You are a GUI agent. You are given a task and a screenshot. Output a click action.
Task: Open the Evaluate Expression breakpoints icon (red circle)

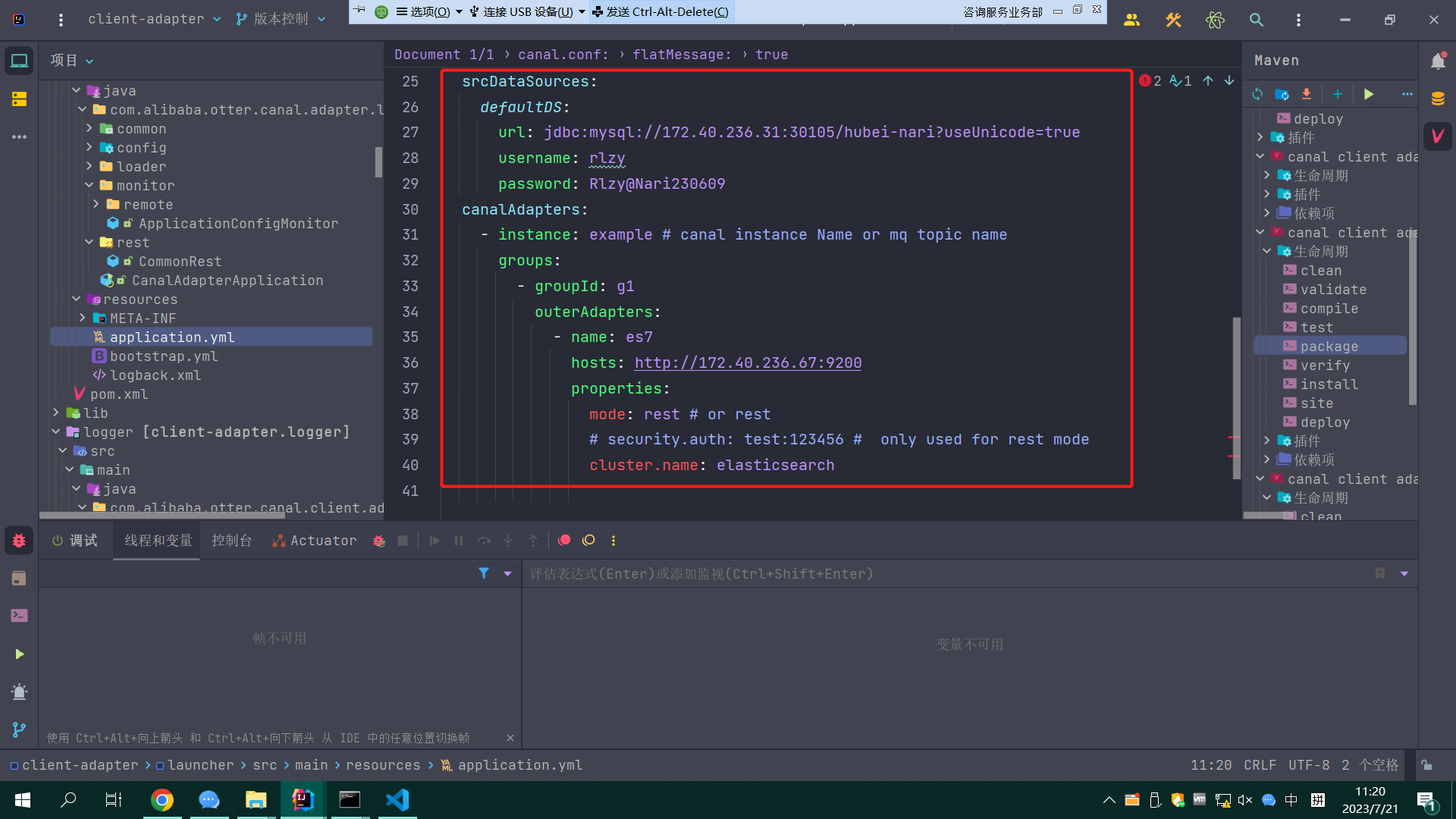563,540
